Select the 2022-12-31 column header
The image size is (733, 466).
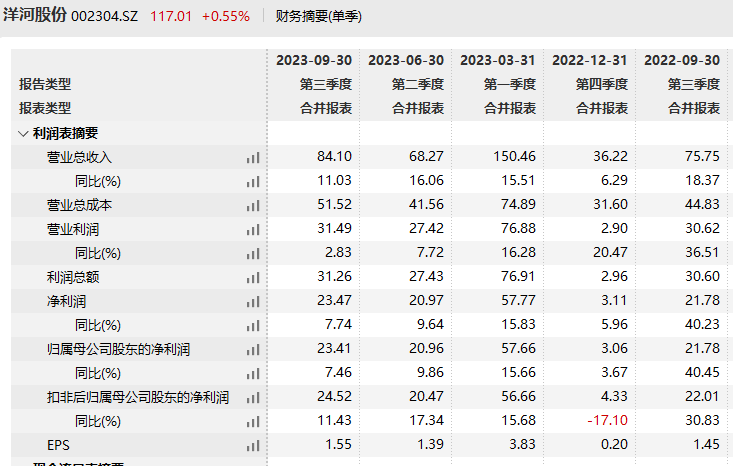[x=589, y=60]
